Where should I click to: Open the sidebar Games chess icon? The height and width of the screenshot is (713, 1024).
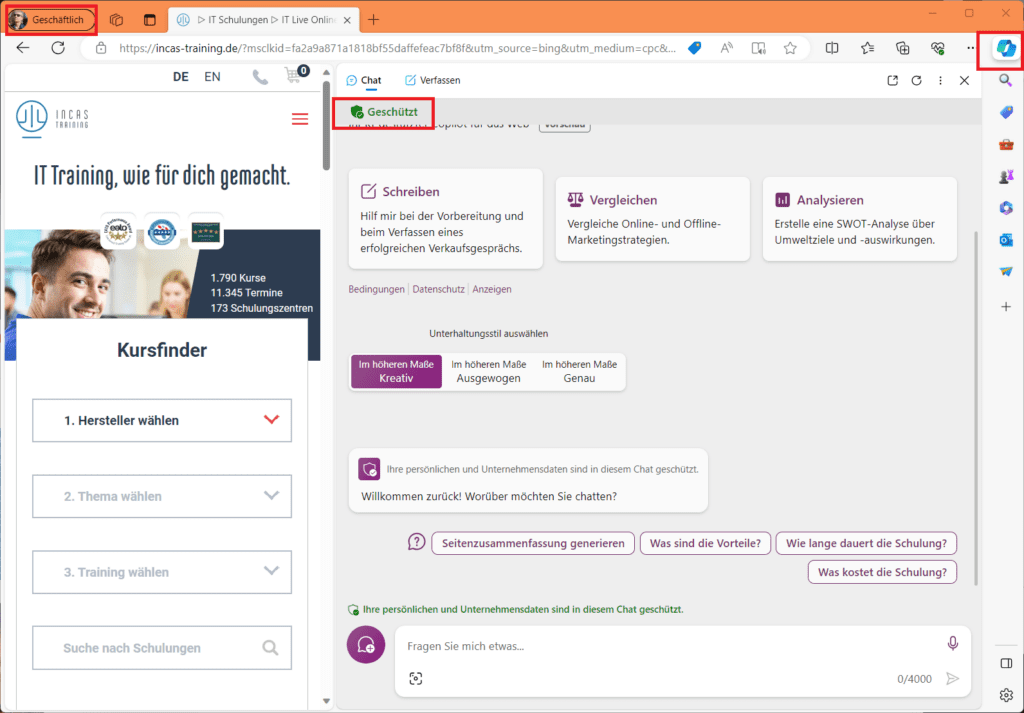click(x=1006, y=176)
